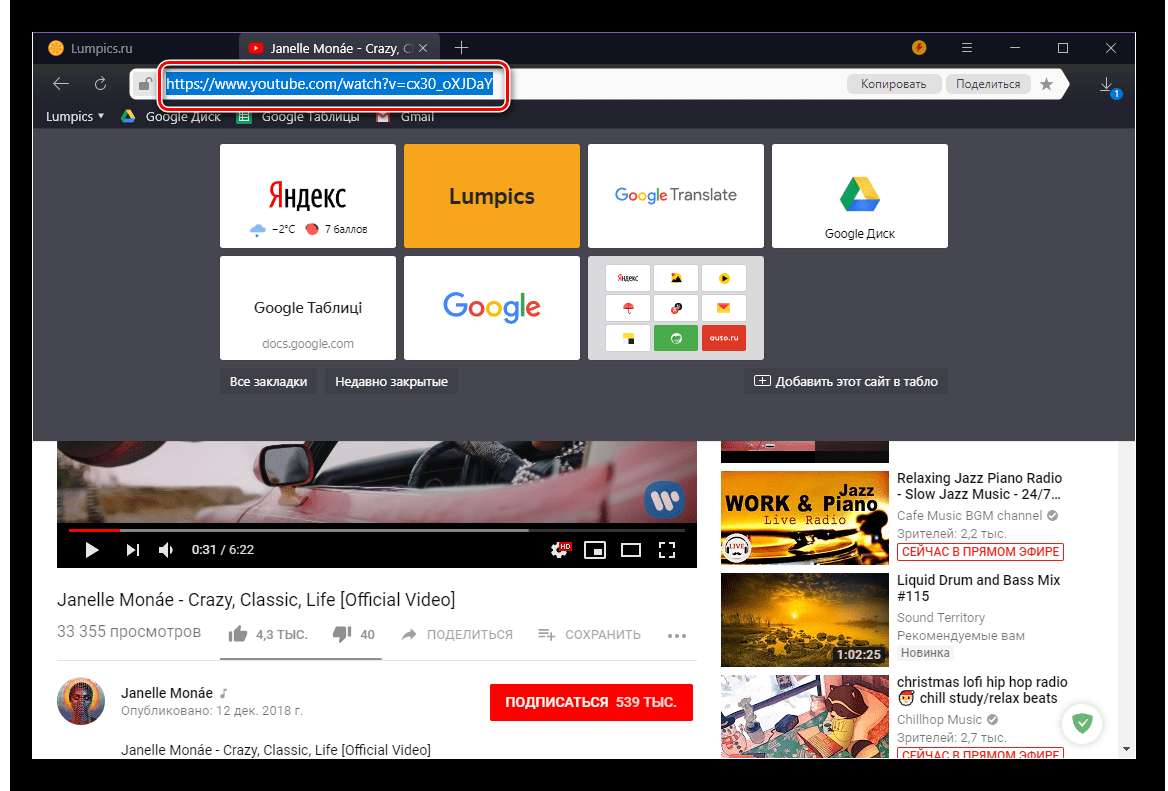Switch to the Lumpics.ru tab
This screenshot has width=1168, height=791.
(101, 48)
